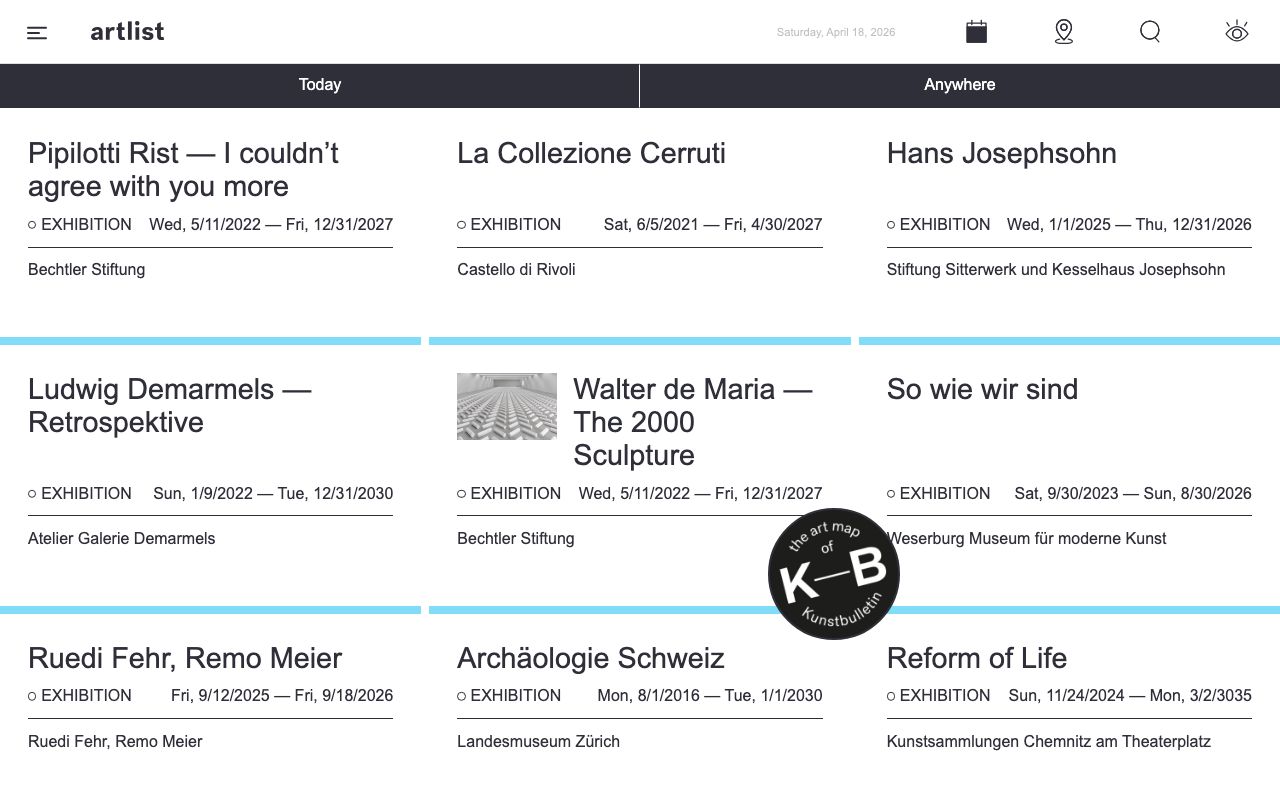Click the Saturday, April 18, 2026 date text
Image resolution: width=1280 pixels, height=800 pixels.
click(836, 32)
